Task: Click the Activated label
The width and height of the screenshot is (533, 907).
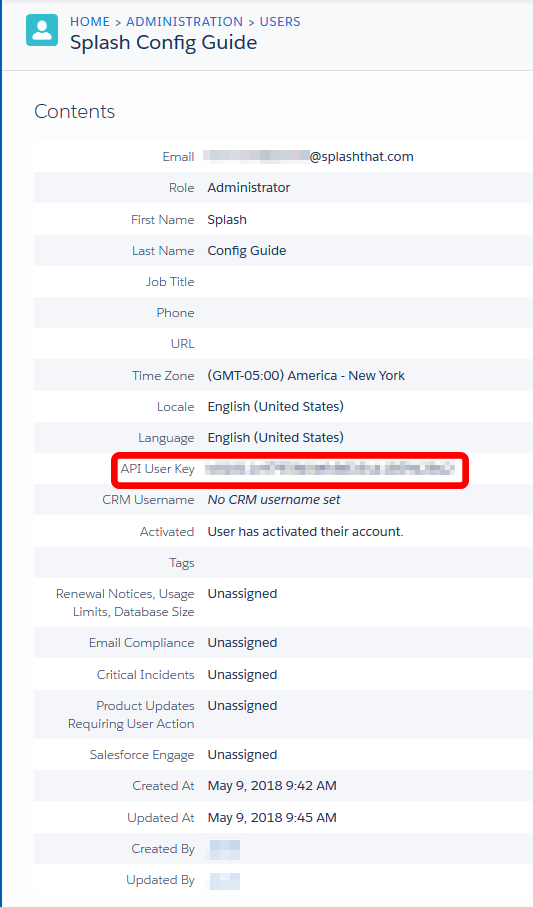Action: pyautogui.click(x=167, y=532)
